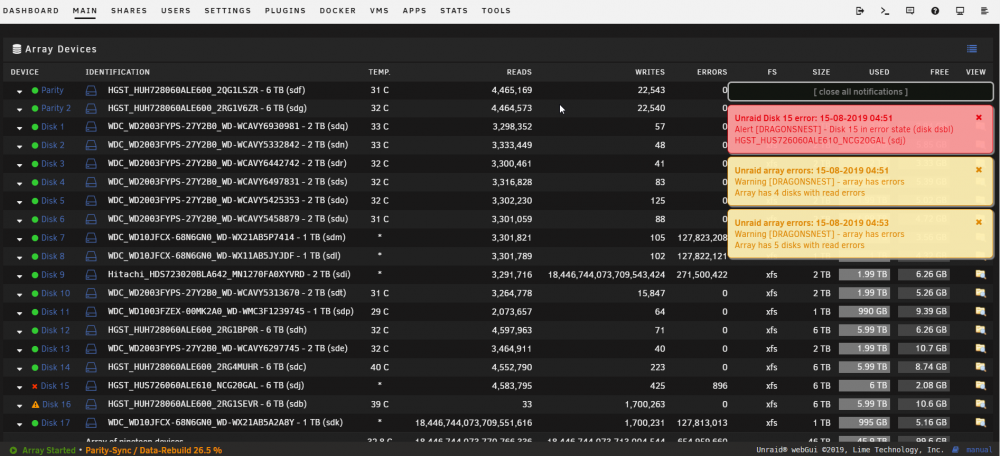1000x456 pixels.
Task: Switch to the Tools tab
Action: tap(496, 11)
